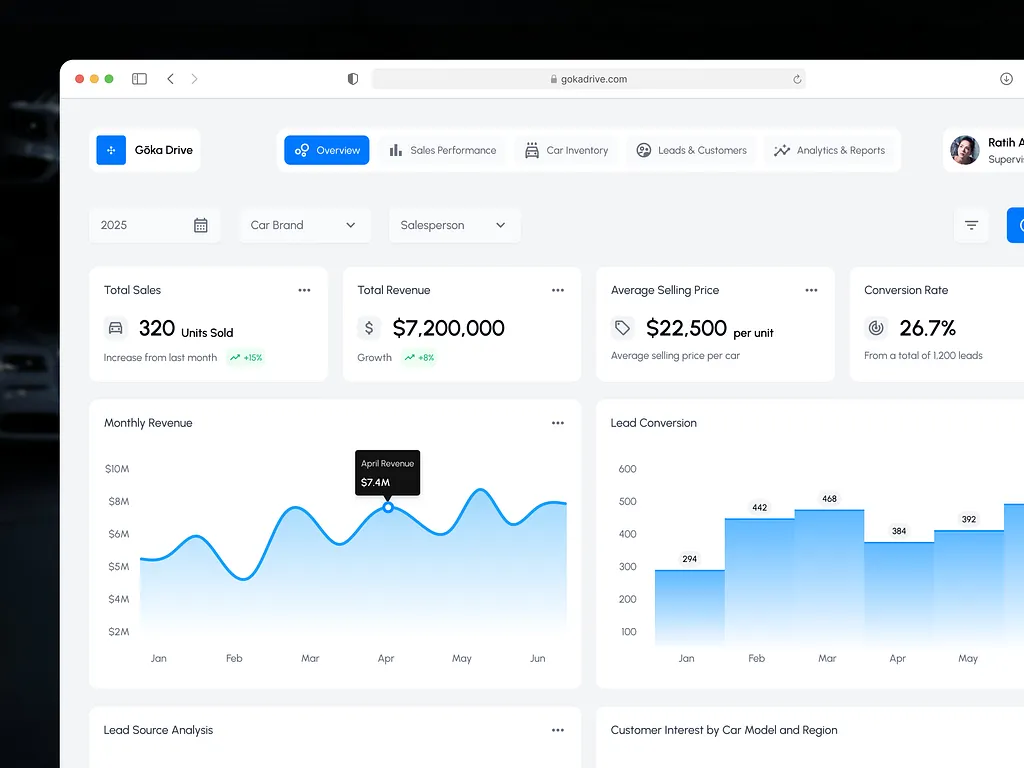Screen dimensions: 1024x768
Task: Switch to Sales Performance tab
Action: tap(443, 150)
